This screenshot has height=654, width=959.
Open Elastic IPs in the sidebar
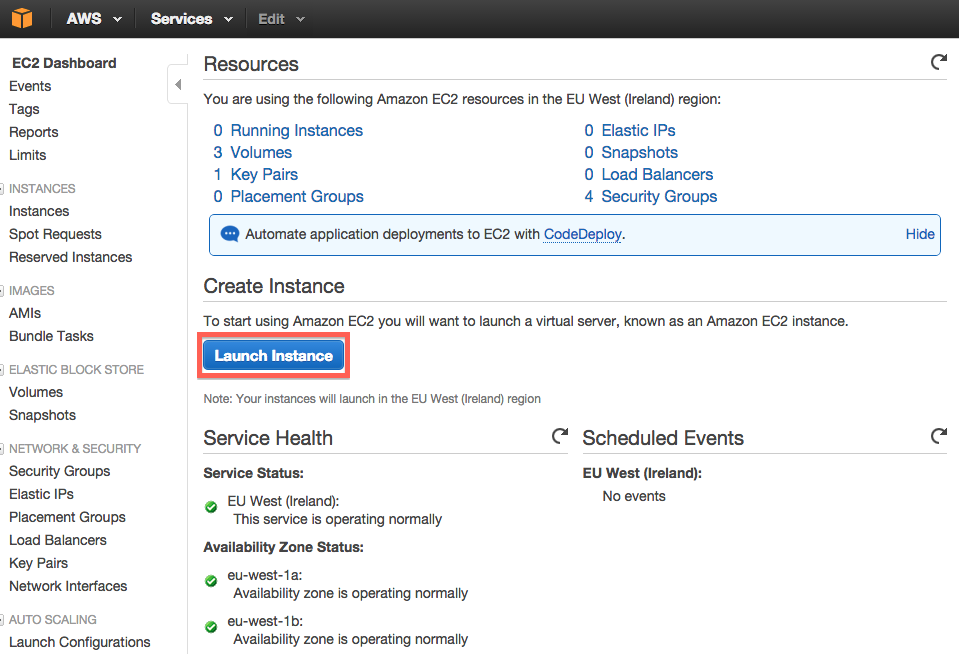(41, 494)
